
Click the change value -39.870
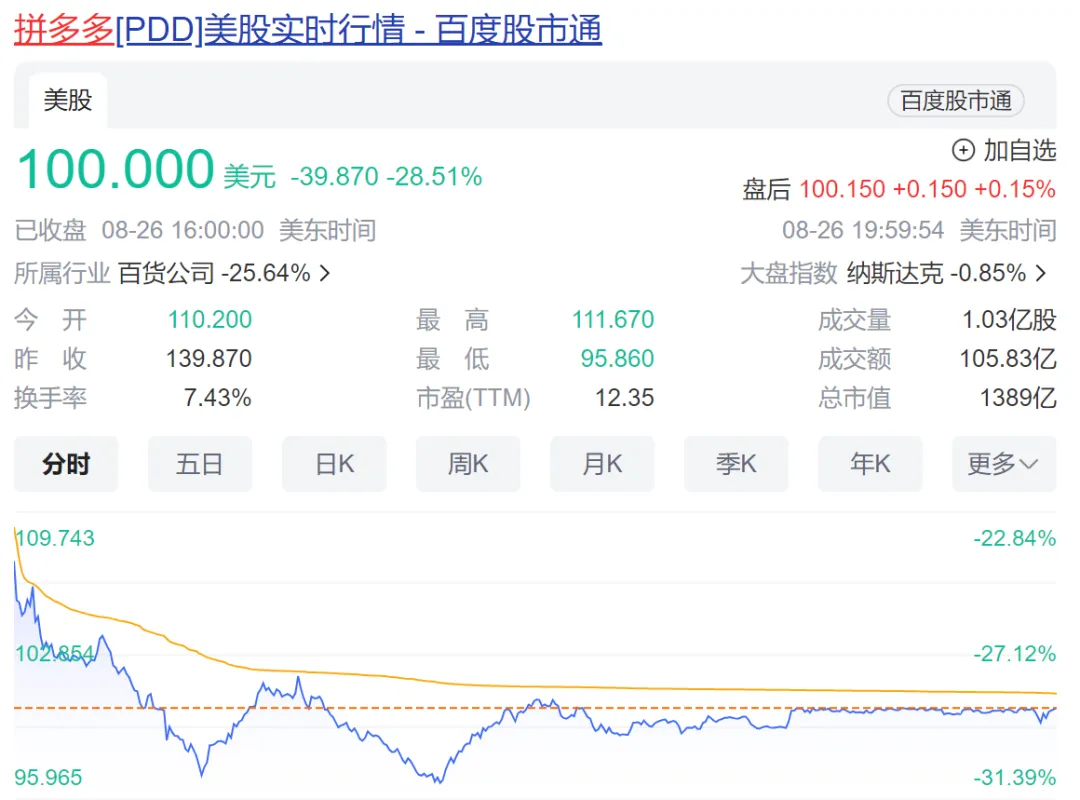click(335, 177)
